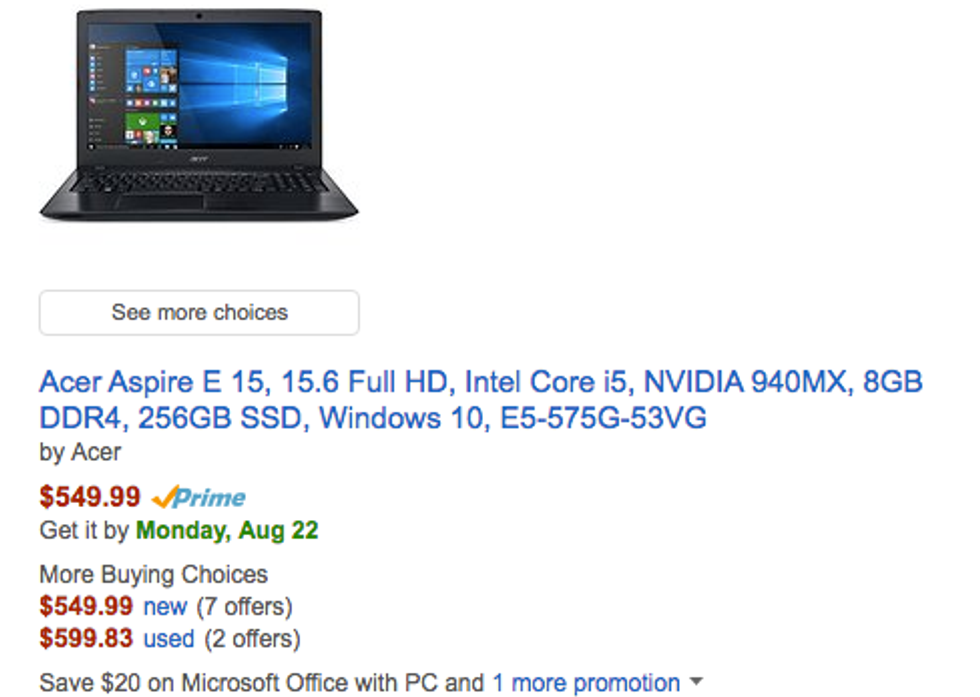
Task: Open the new offers link
Action: [165, 607]
